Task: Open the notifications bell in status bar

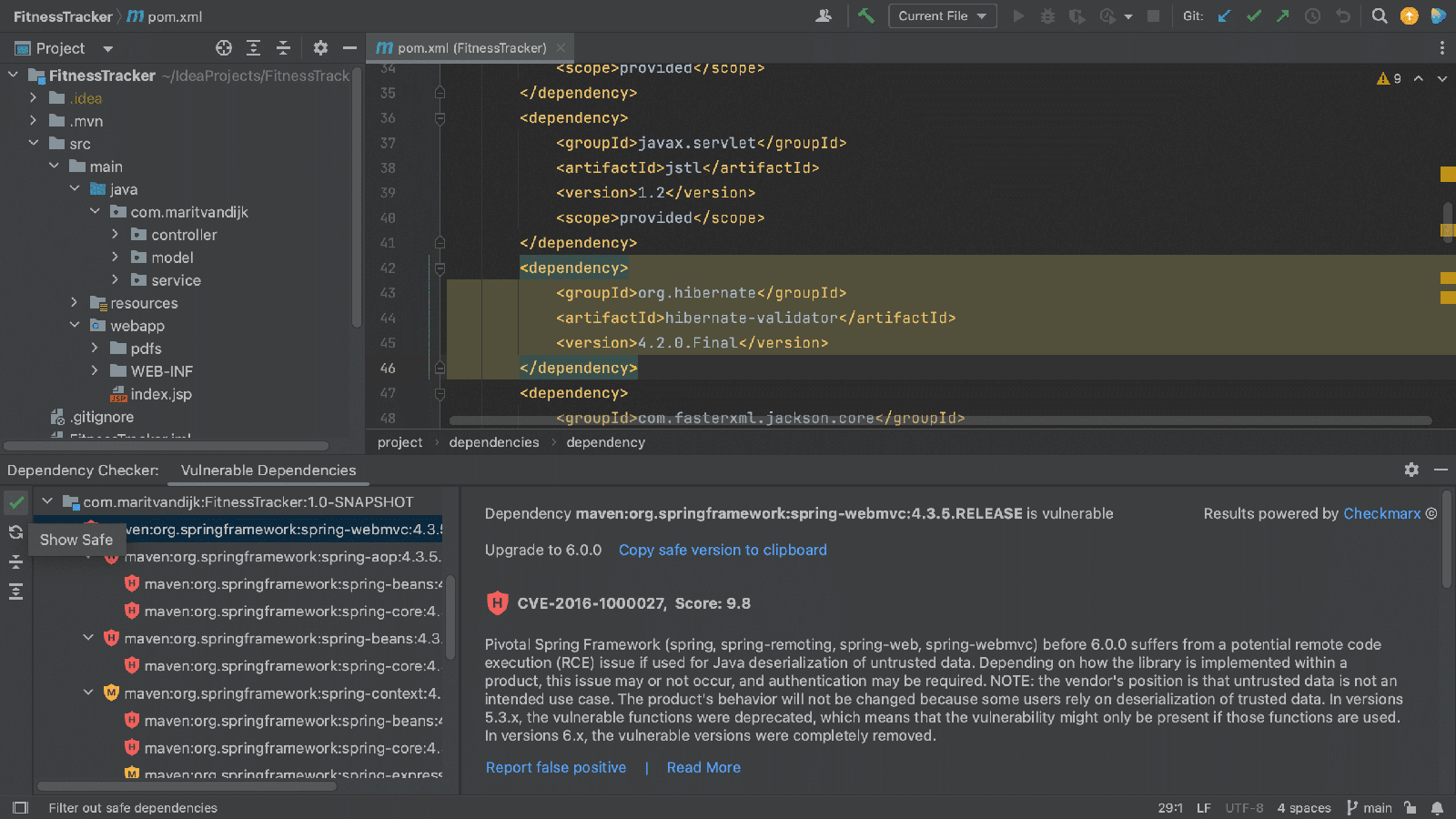Action: point(1437,807)
